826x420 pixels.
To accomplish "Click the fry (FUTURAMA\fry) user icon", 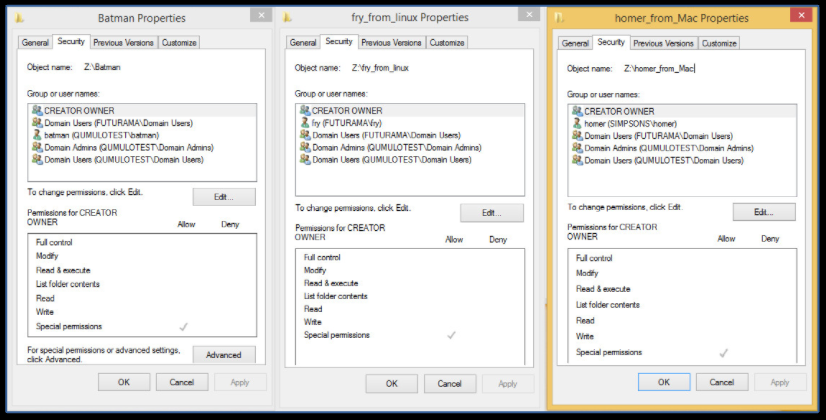I will [x=304, y=123].
